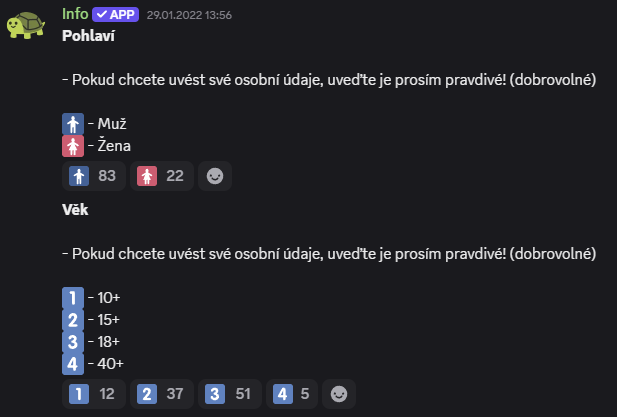Toggle the male reaction with 83 votes
Viewport: 617px width, 417px height.
[94, 176]
